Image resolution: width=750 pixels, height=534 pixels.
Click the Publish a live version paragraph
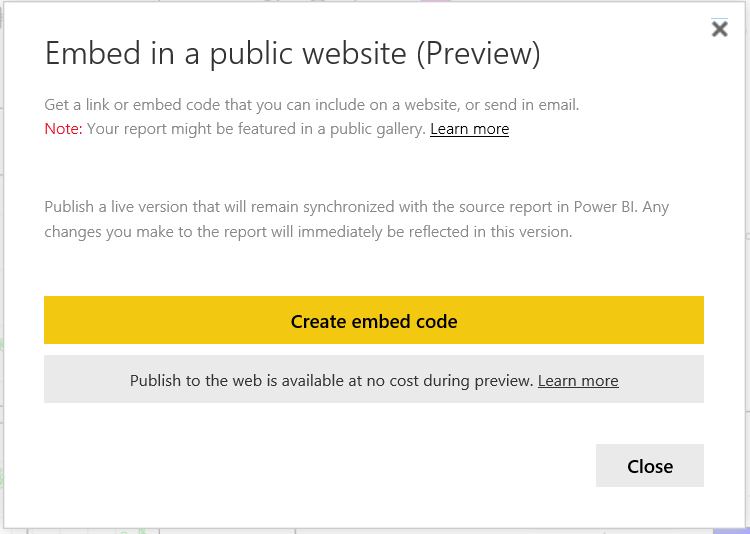(356, 219)
